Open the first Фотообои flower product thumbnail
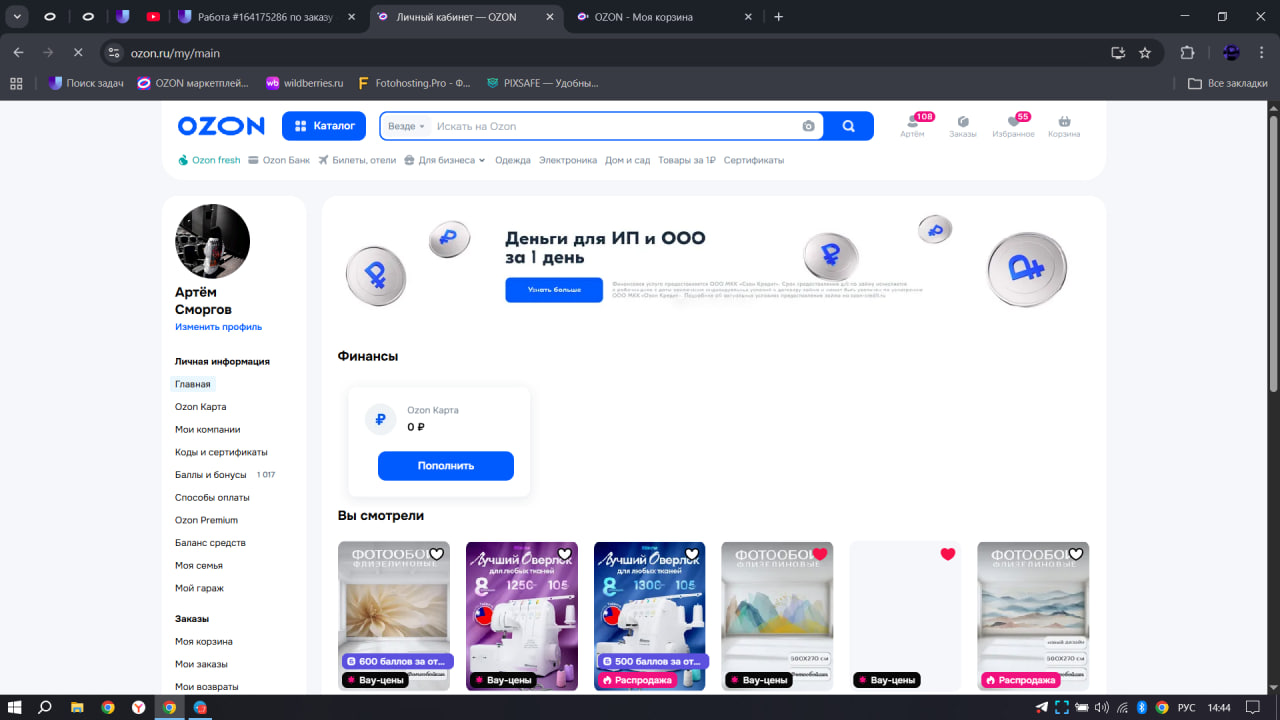The height and width of the screenshot is (720, 1280). click(x=394, y=616)
